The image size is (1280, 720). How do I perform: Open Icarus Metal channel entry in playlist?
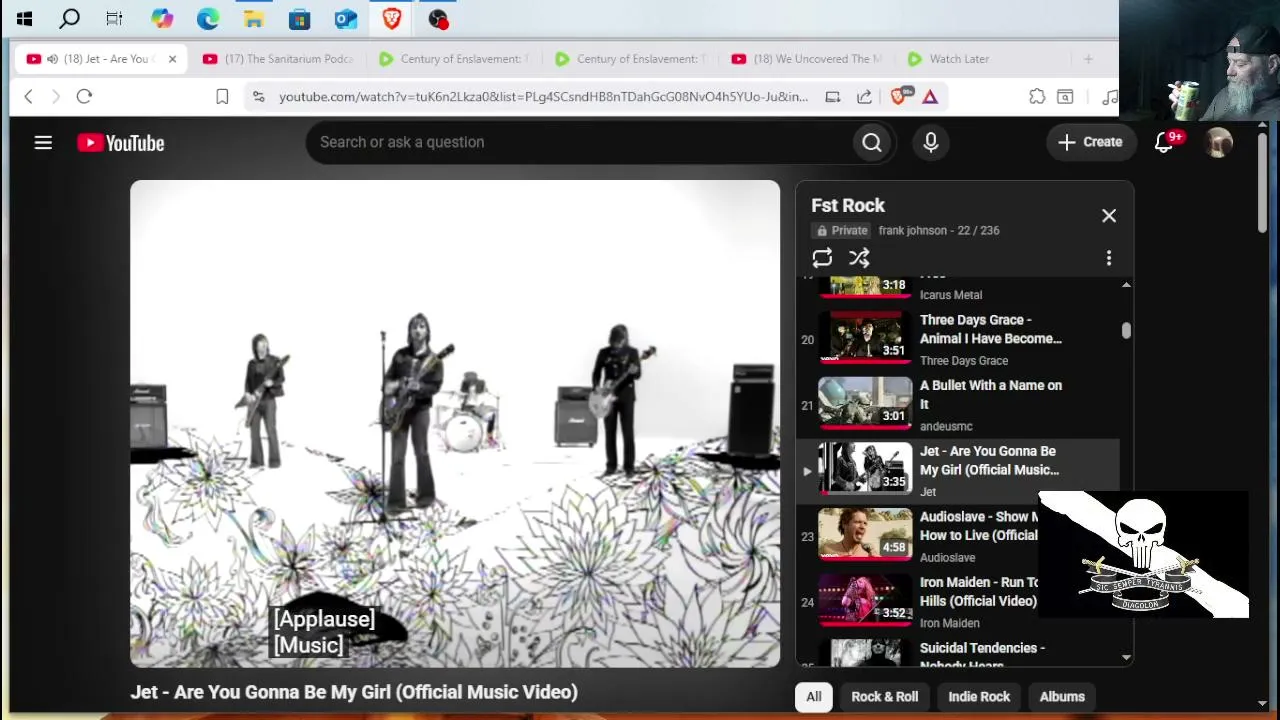[950, 295]
